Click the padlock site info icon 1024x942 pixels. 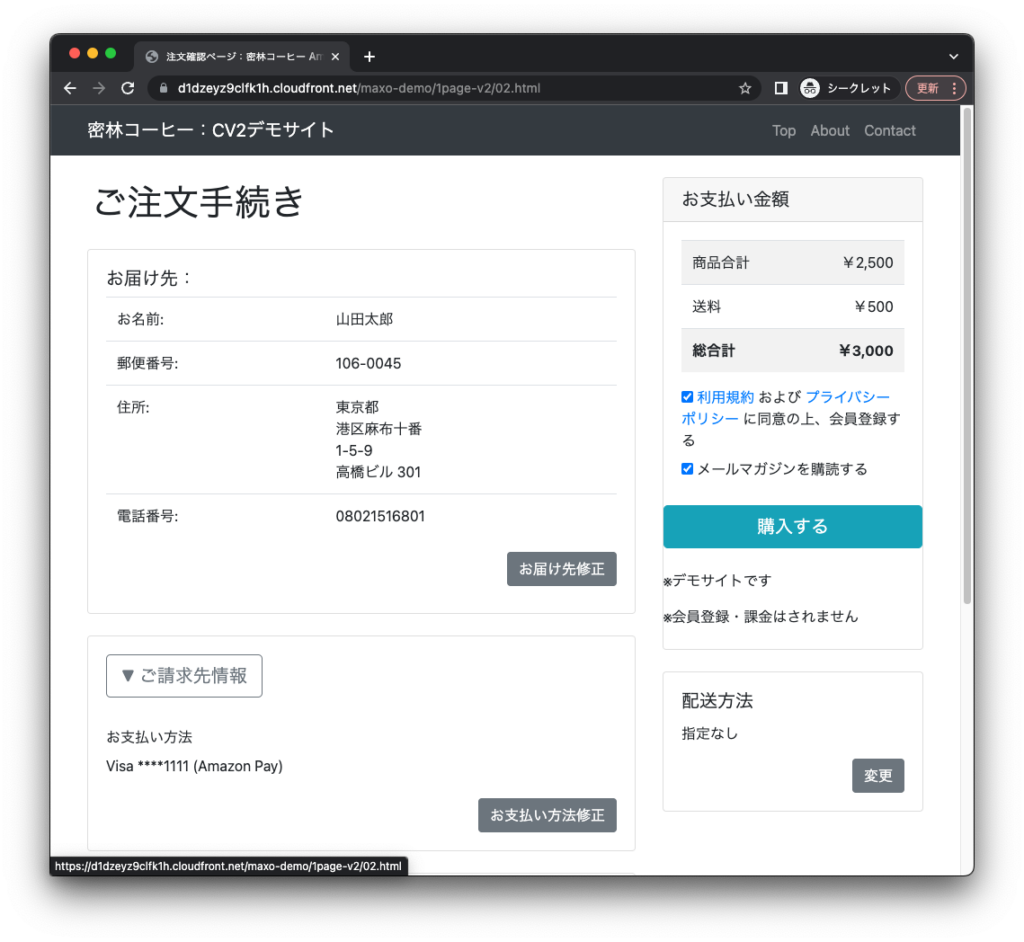163,88
